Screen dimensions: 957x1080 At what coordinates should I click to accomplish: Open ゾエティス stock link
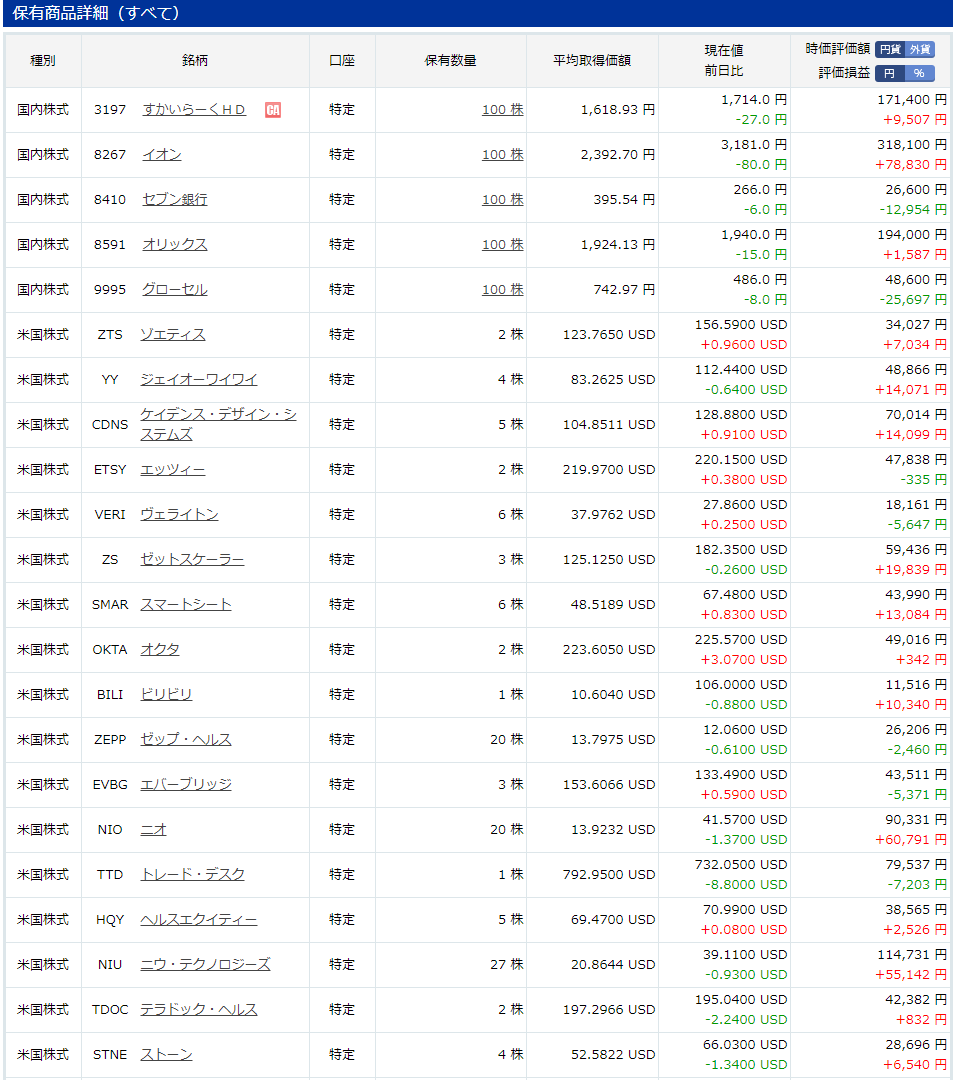click(173, 335)
